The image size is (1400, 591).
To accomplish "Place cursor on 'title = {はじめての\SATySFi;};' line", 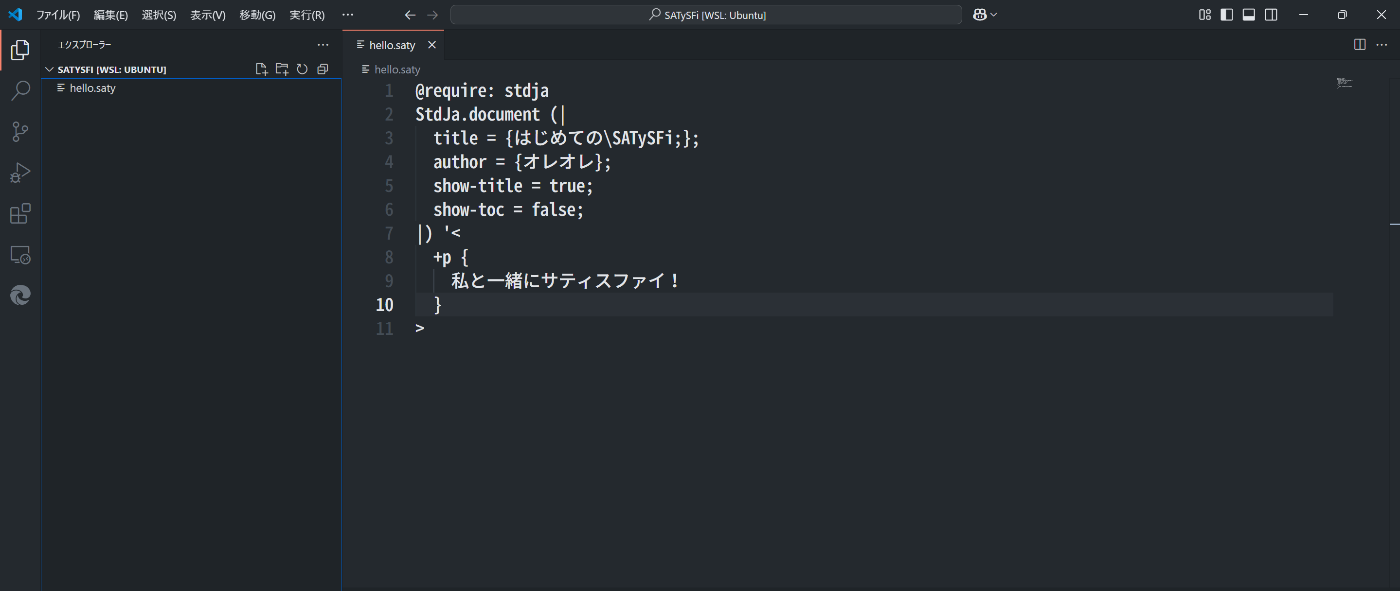I will pyautogui.click(x=566, y=138).
